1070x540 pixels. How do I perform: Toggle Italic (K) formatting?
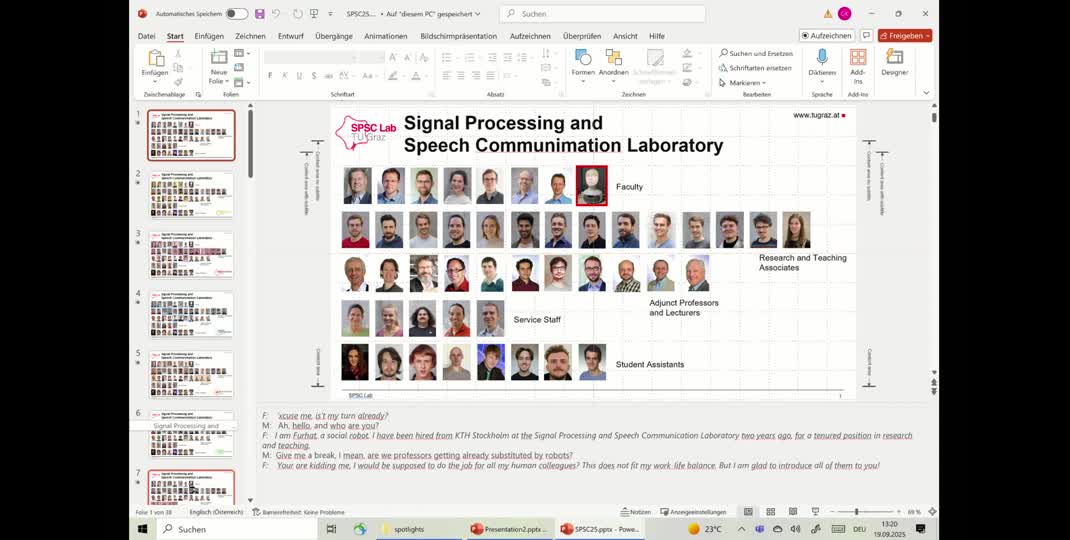coord(285,76)
